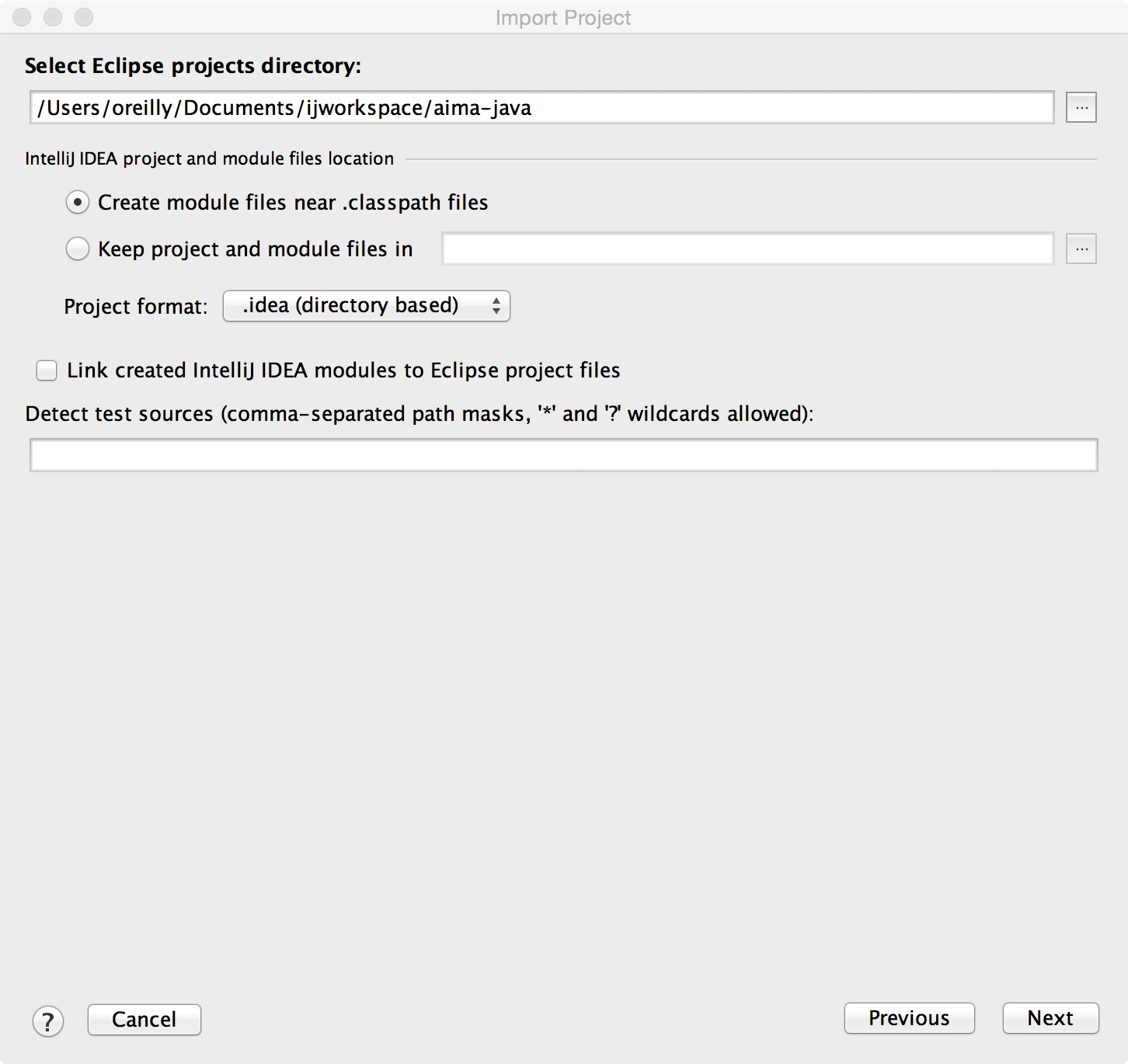
Task: Click the Eclipse projects directory path field
Action: pos(541,107)
